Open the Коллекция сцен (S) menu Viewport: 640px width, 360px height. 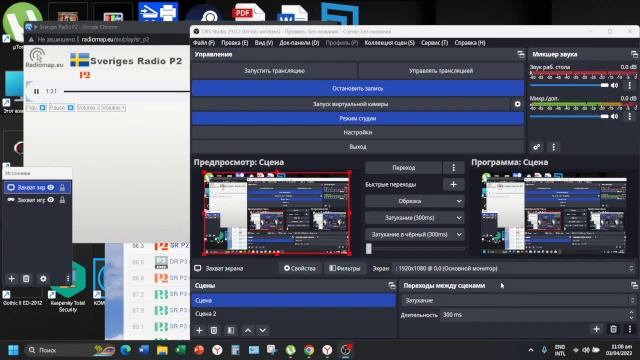pos(389,43)
